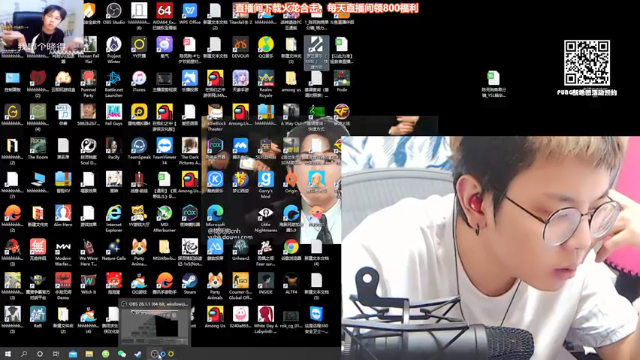
Task: Click the INSIDE game icon
Action: point(266,284)
